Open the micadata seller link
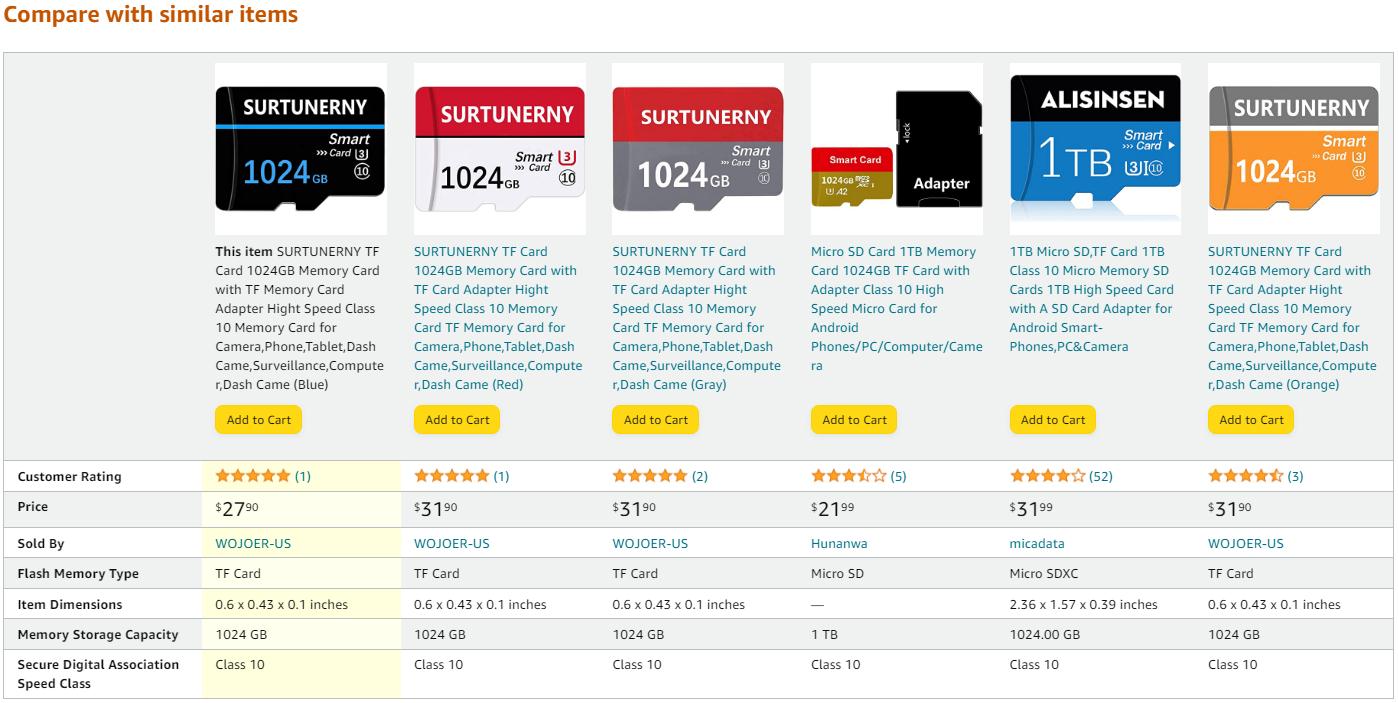The height and width of the screenshot is (703, 1398). pos(1037,543)
